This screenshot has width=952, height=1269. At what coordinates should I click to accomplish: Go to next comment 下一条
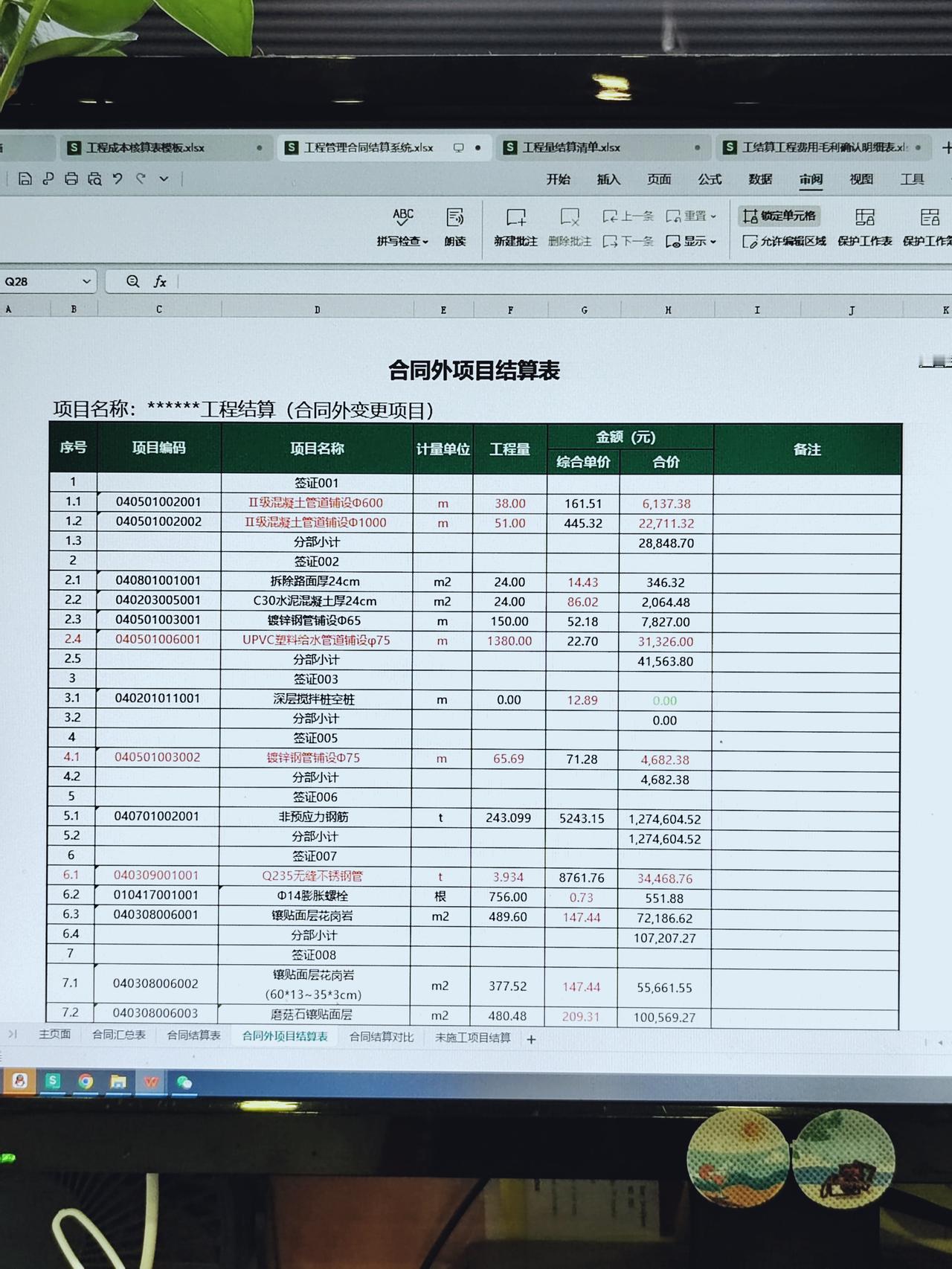[x=628, y=241]
